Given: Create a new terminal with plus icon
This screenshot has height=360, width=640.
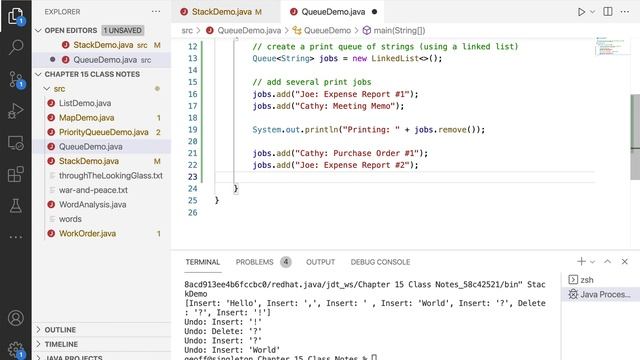Looking at the screenshot, I should coord(581,262).
